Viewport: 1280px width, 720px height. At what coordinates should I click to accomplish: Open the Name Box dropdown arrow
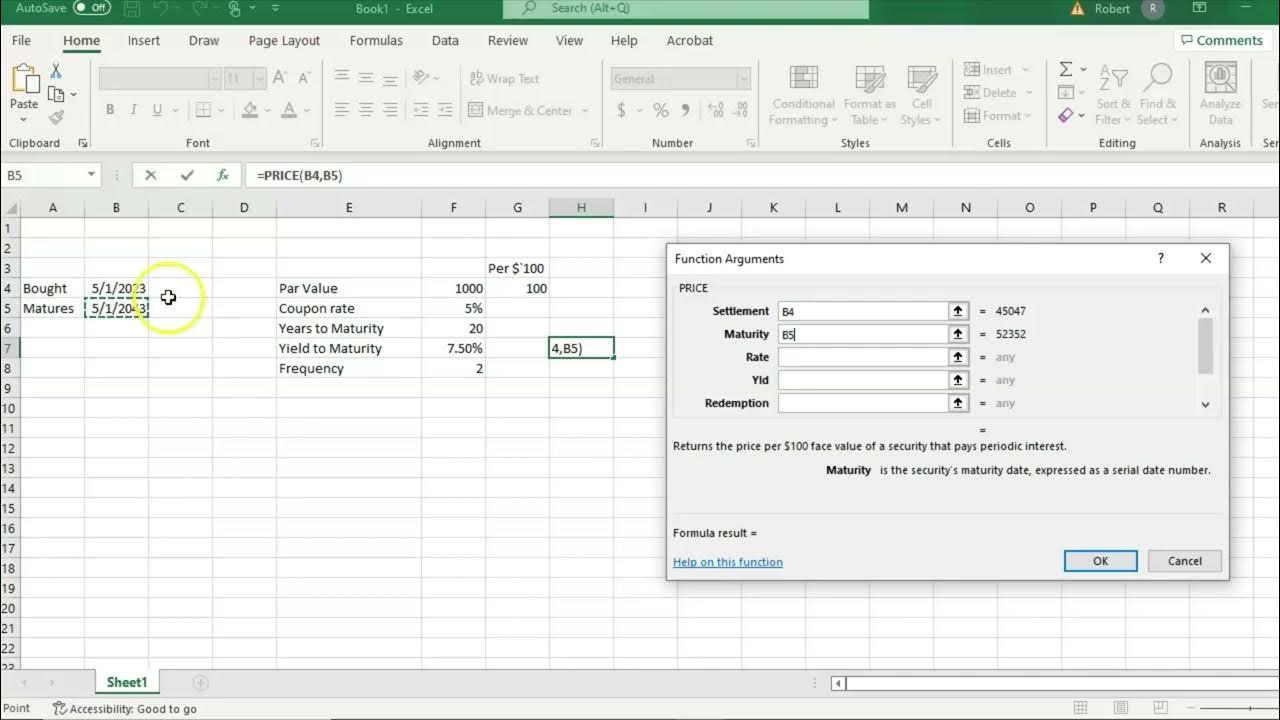[x=91, y=175]
